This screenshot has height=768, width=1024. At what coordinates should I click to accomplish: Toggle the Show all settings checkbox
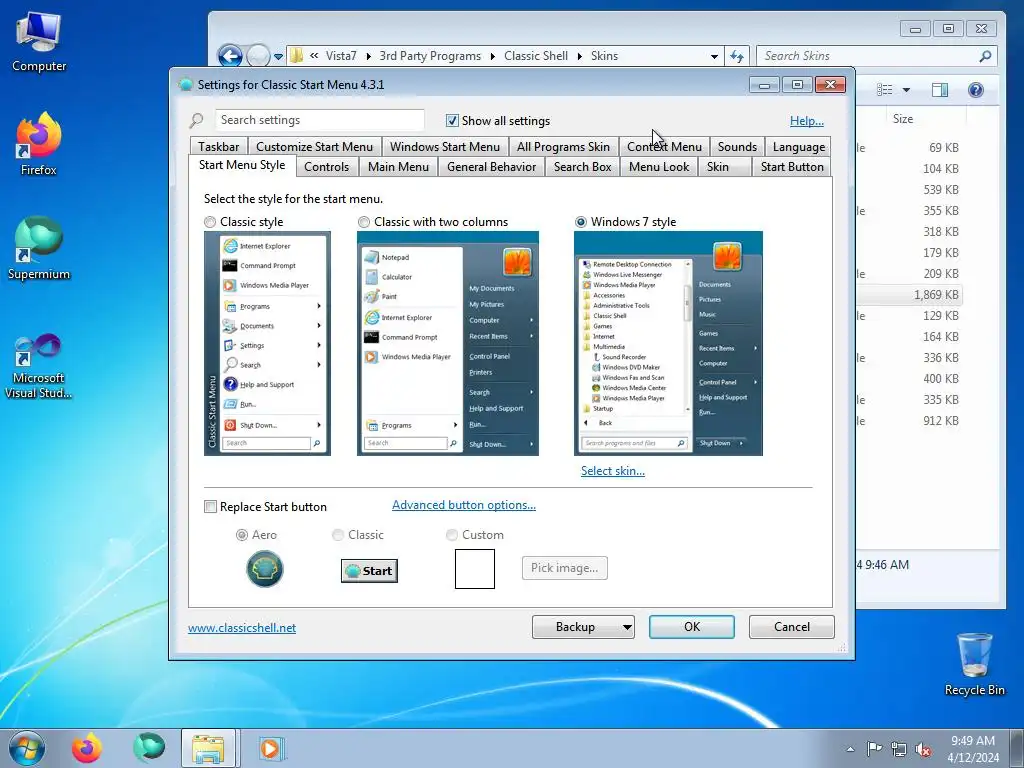(x=452, y=120)
